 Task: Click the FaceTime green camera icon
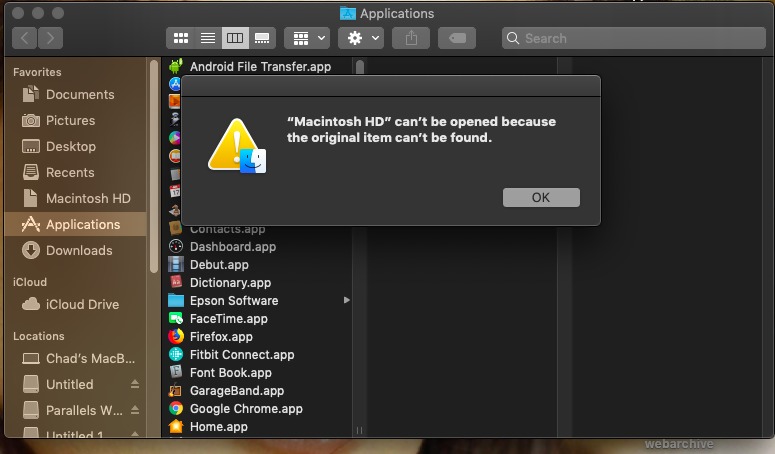click(x=175, y=318)
